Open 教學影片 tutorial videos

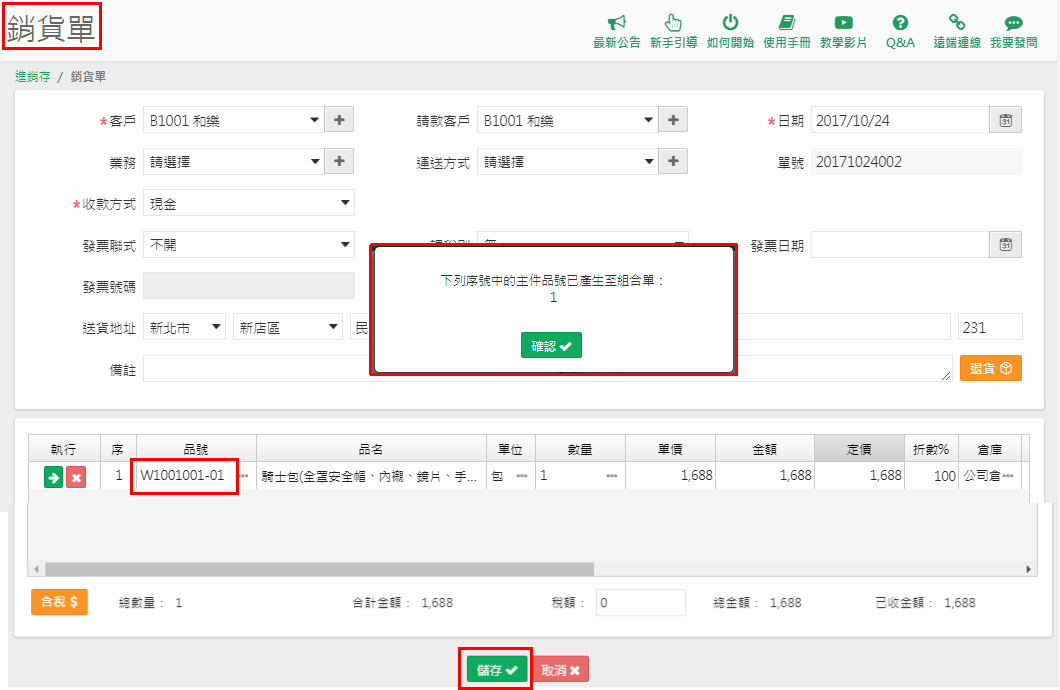coord(843,32)
